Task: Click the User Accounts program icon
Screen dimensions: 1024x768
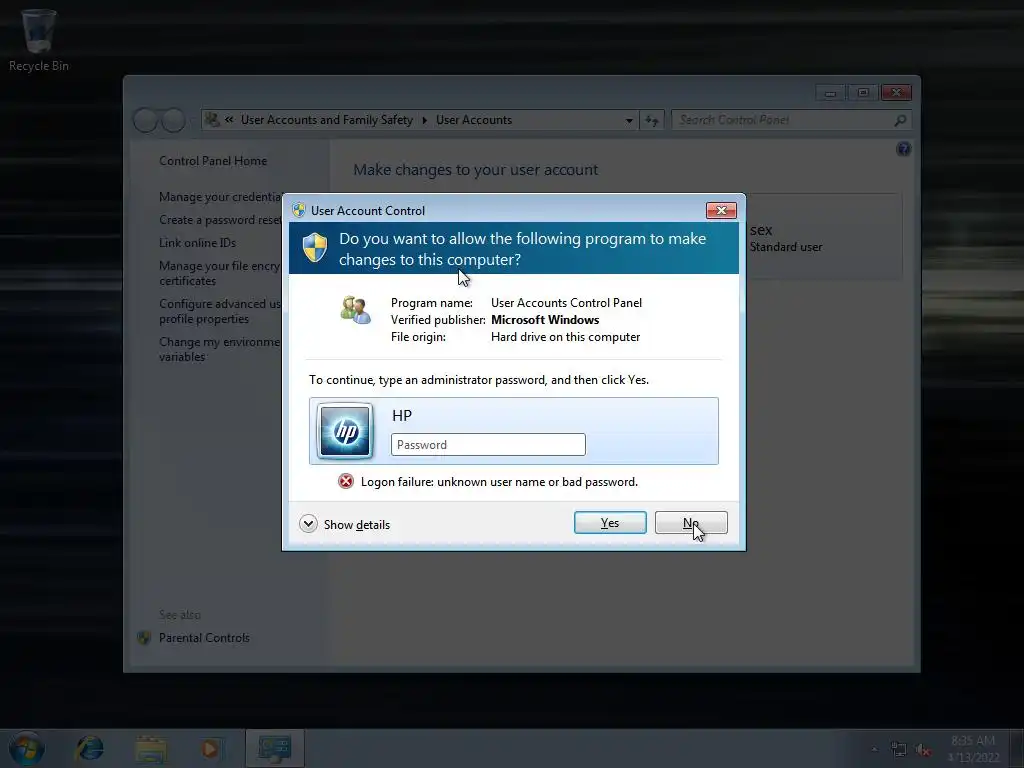Action: click(356, 310)
